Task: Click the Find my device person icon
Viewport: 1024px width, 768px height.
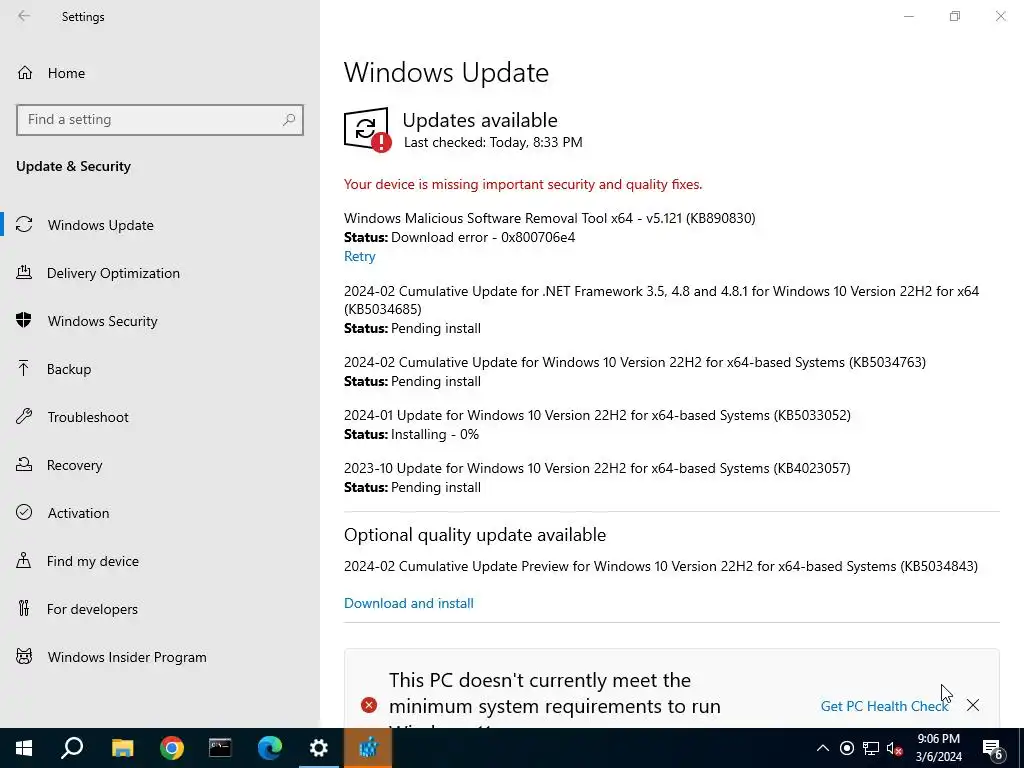Action: click(24, 560)
